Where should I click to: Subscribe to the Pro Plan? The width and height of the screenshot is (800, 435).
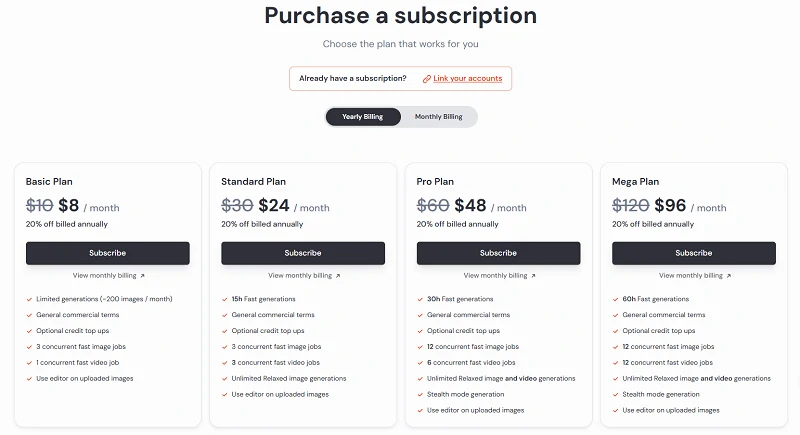[498, 253]
